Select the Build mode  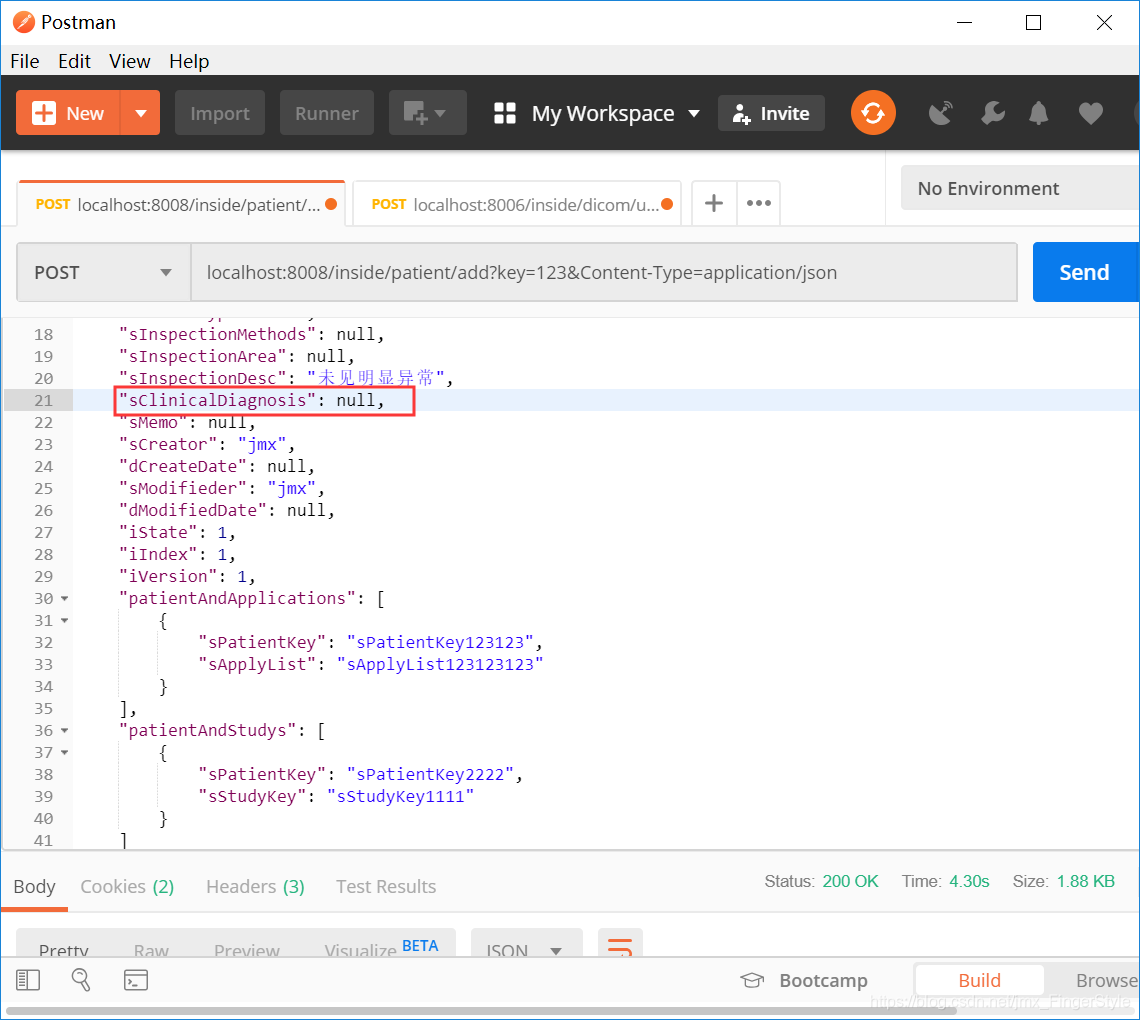point(979,980)
